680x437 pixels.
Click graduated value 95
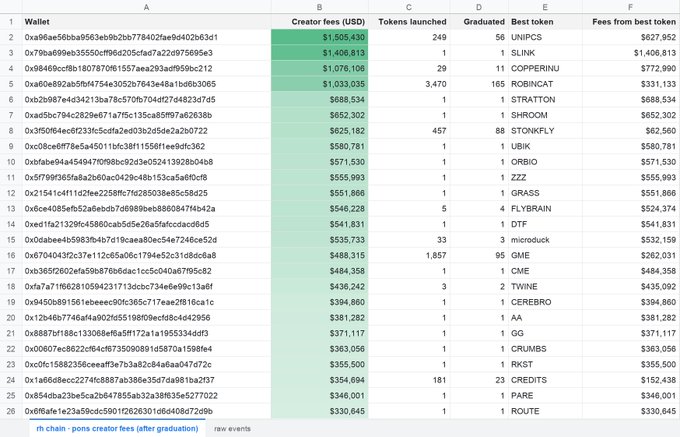click(x=479, y=255)
